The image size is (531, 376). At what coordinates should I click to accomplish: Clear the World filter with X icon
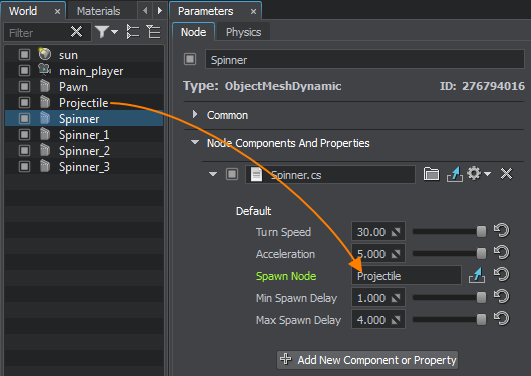[x=77, y=32]
